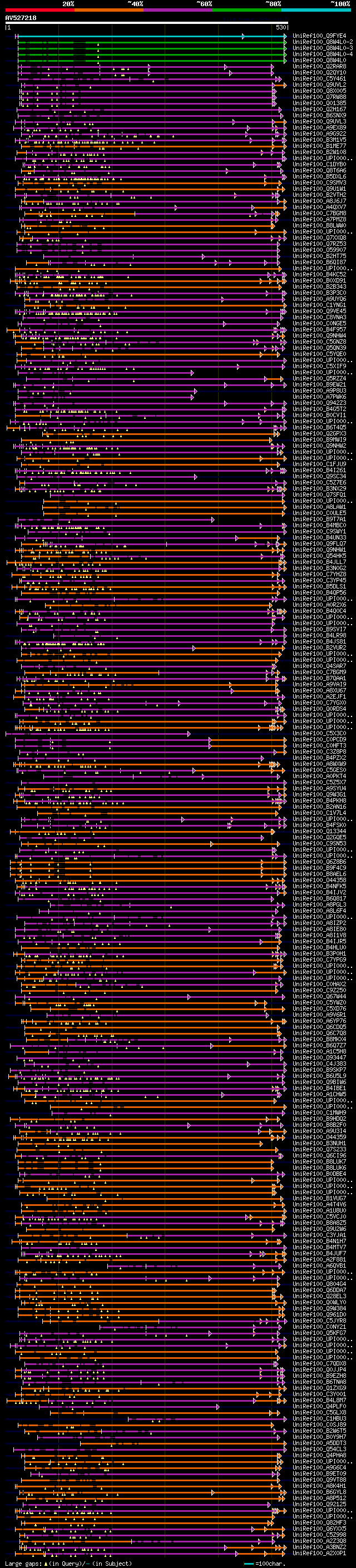Viewport: 356px width, 1568px height.
Task: Select label UniRef100_B8LWW0
Action: [319, 226]
